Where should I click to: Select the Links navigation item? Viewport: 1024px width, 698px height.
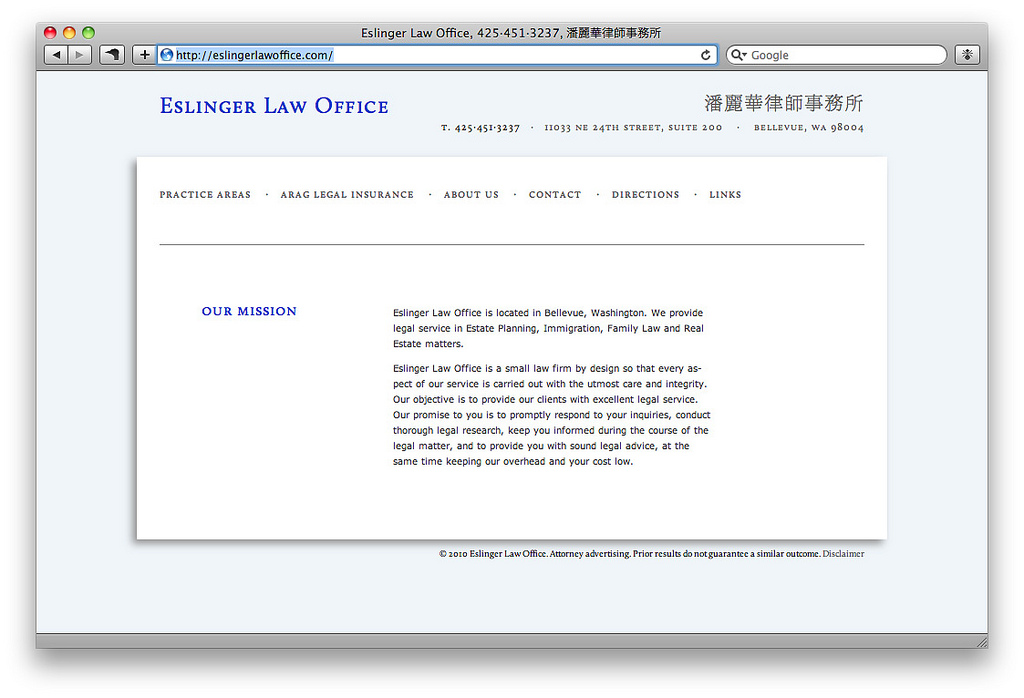point(725,195)
